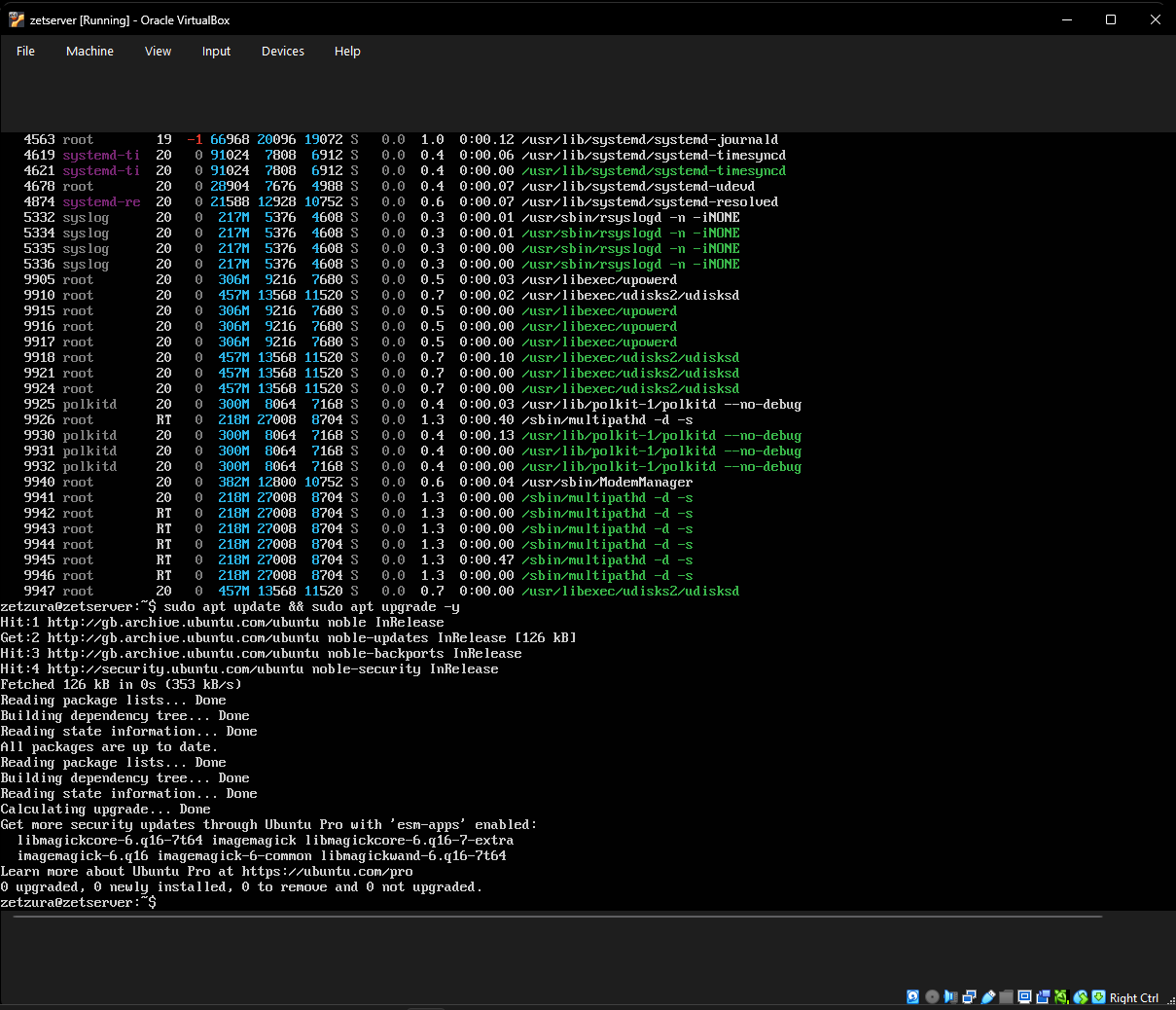Viewport: 1176px width, 1010px height.
Task: Click the shared folders status icon
Action: click(x=1007, y=996)
